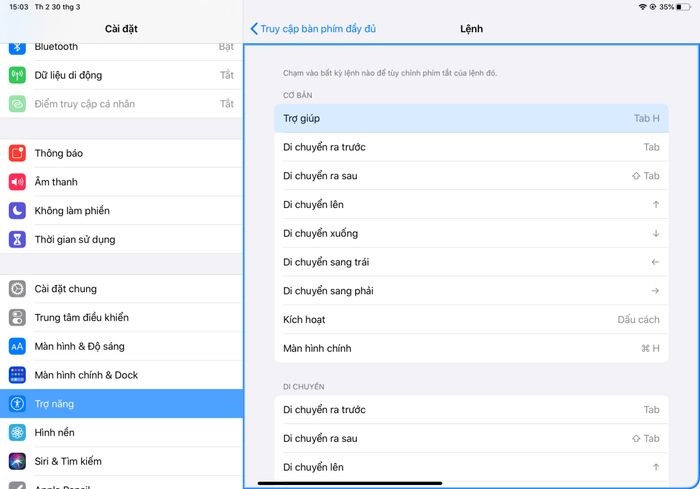Tap Di chuyển sang trái command row
The image size is (700, 489).
pos(471,262)
